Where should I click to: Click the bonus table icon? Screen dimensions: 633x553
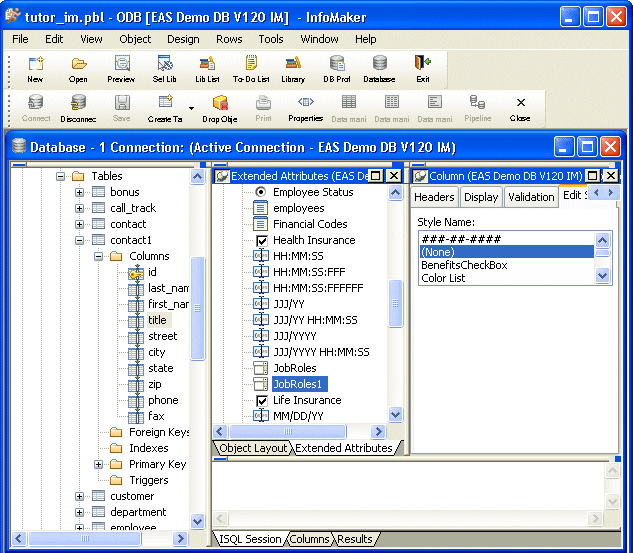click(99, 192)
